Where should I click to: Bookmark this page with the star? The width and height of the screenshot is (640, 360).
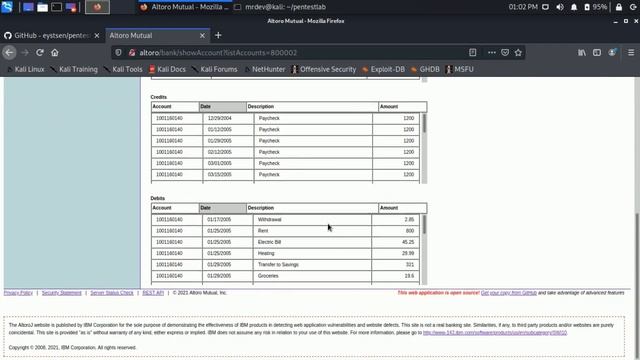point(518,53)
